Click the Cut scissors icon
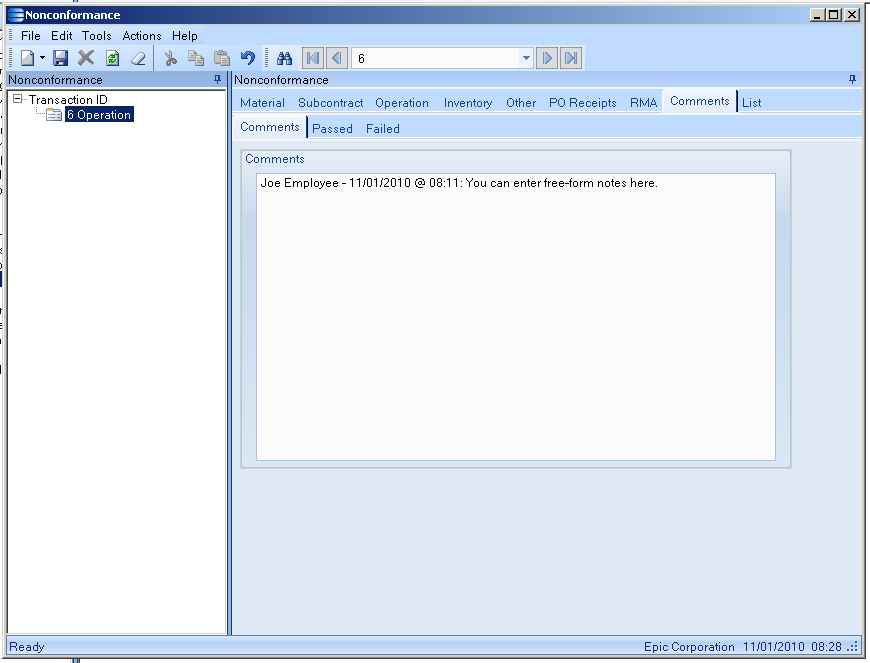 point(170,58)
